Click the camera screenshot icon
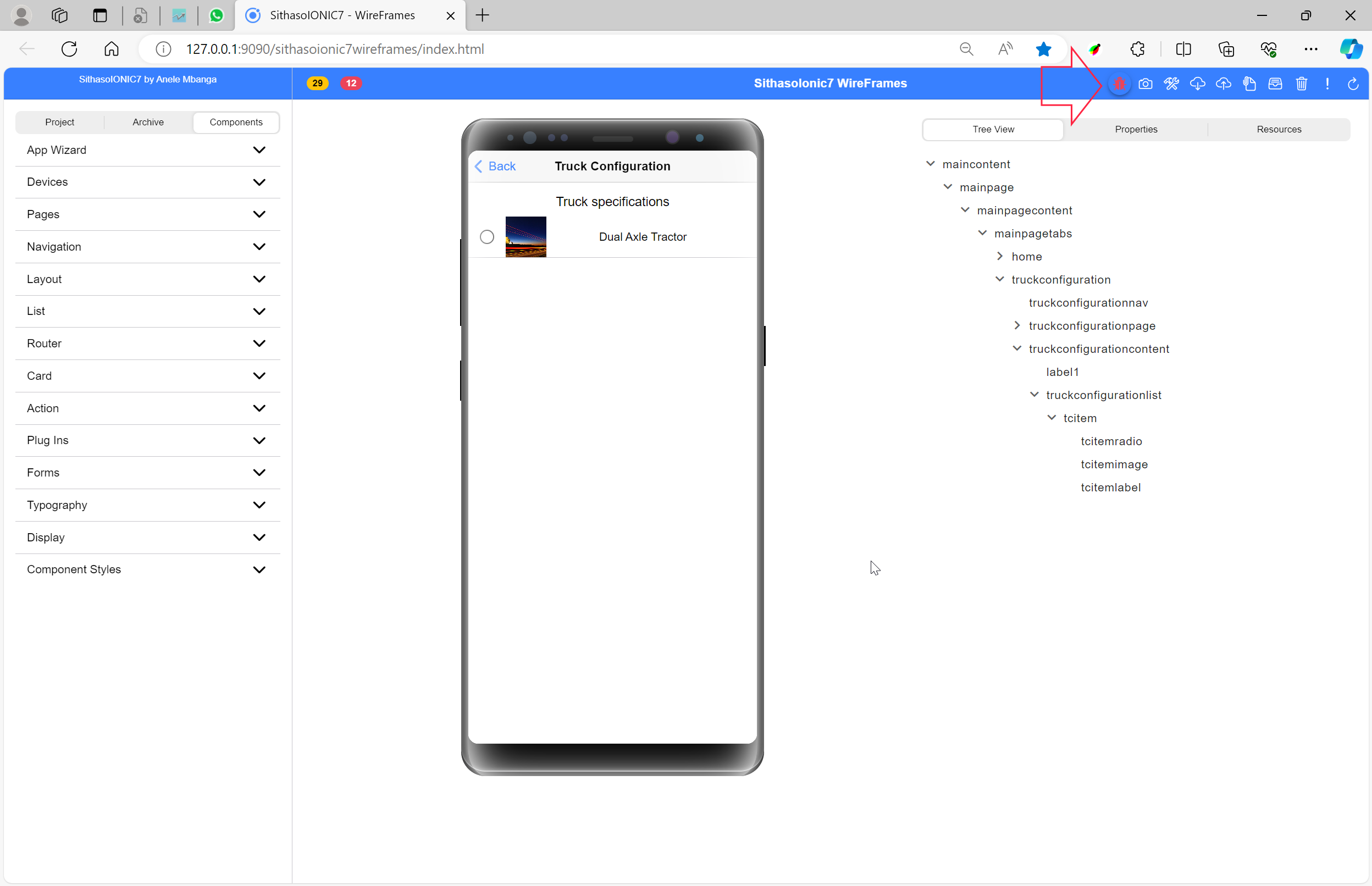Screen dimensions: 1372x886 tap(1145, 84)
